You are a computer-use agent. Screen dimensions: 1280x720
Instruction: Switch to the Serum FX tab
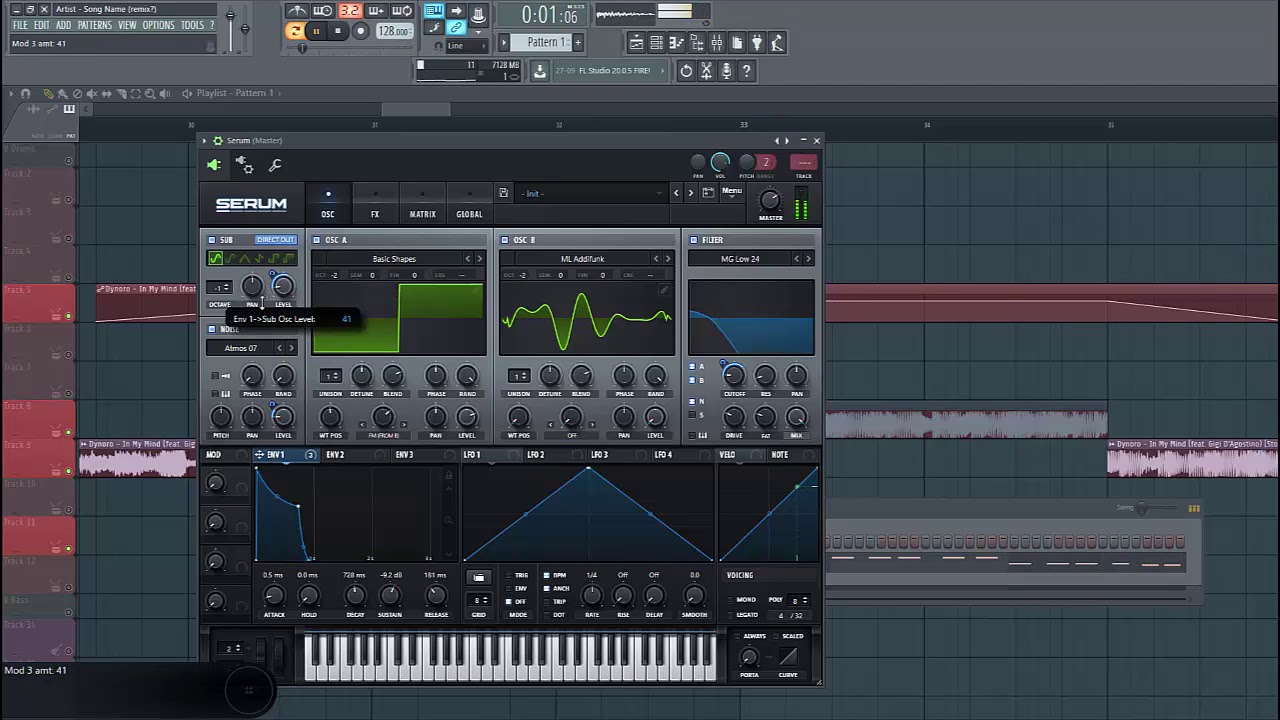pos(375,214)
